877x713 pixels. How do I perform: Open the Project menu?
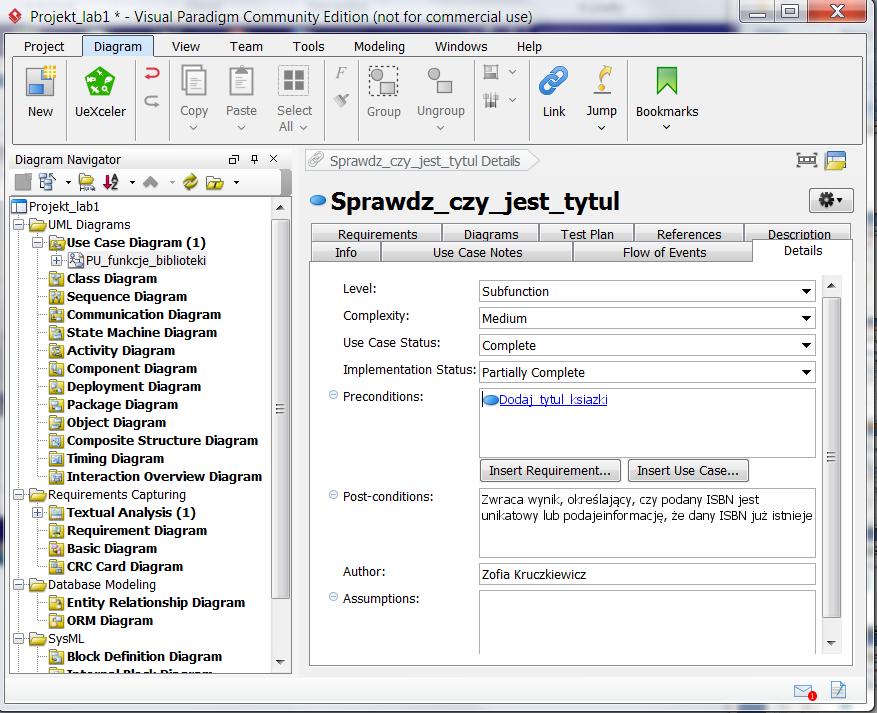44,46
